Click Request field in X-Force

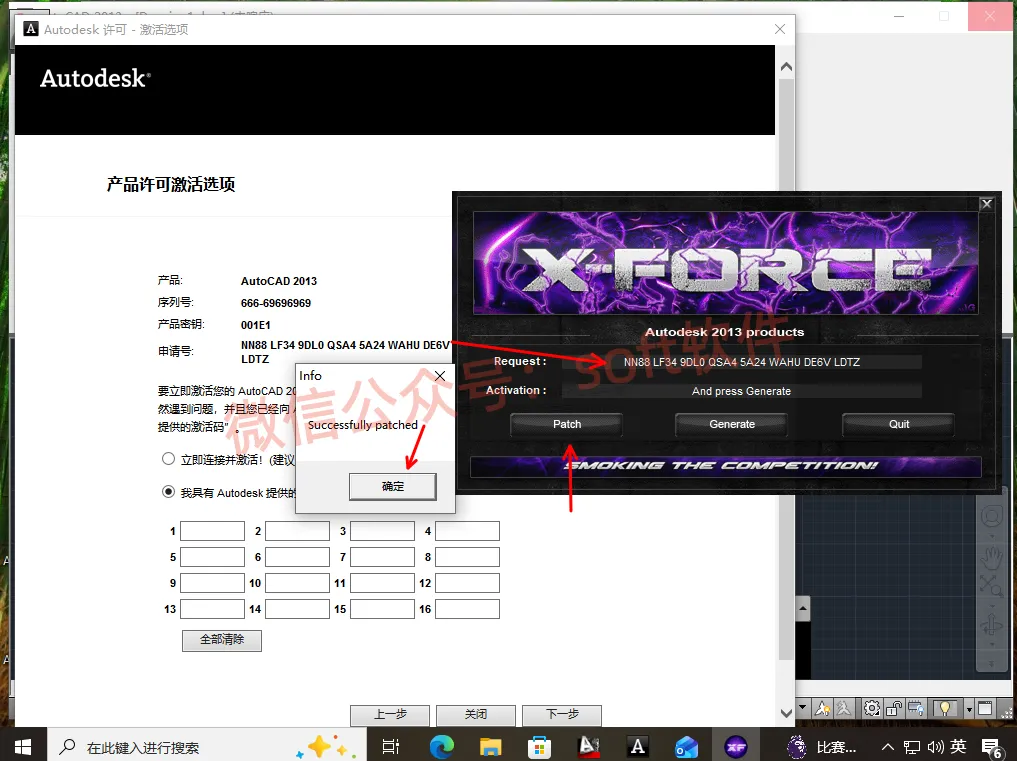tap(742, 362)
